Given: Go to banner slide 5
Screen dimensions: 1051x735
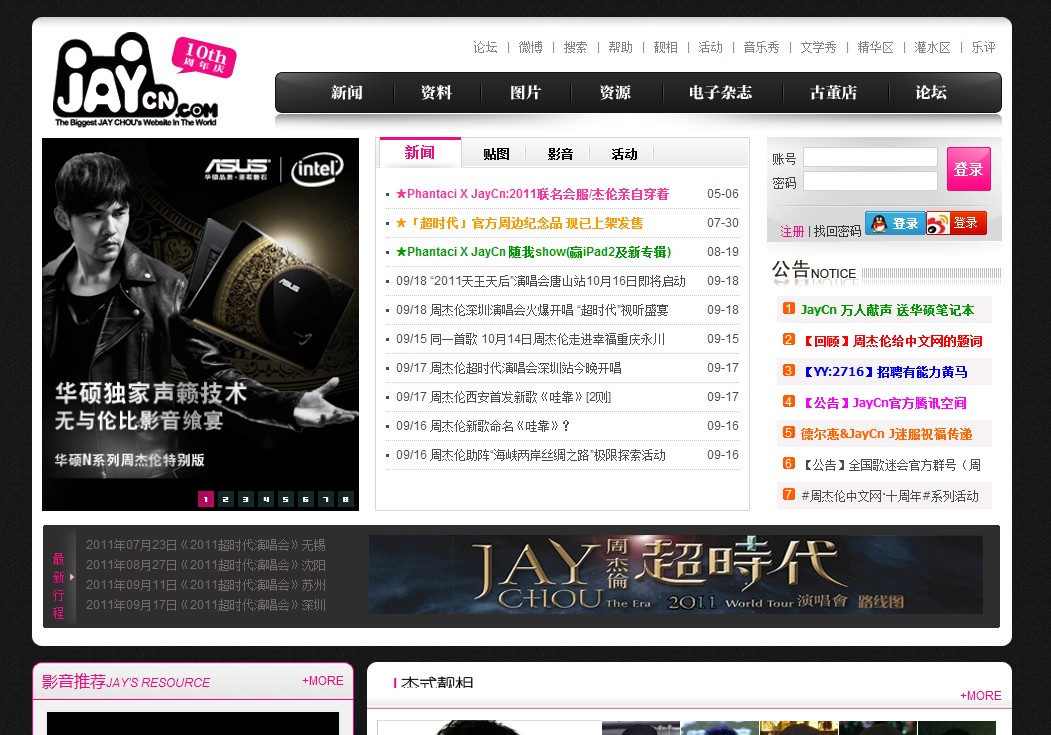Looking at the screenshot, I should coord(286,499).
